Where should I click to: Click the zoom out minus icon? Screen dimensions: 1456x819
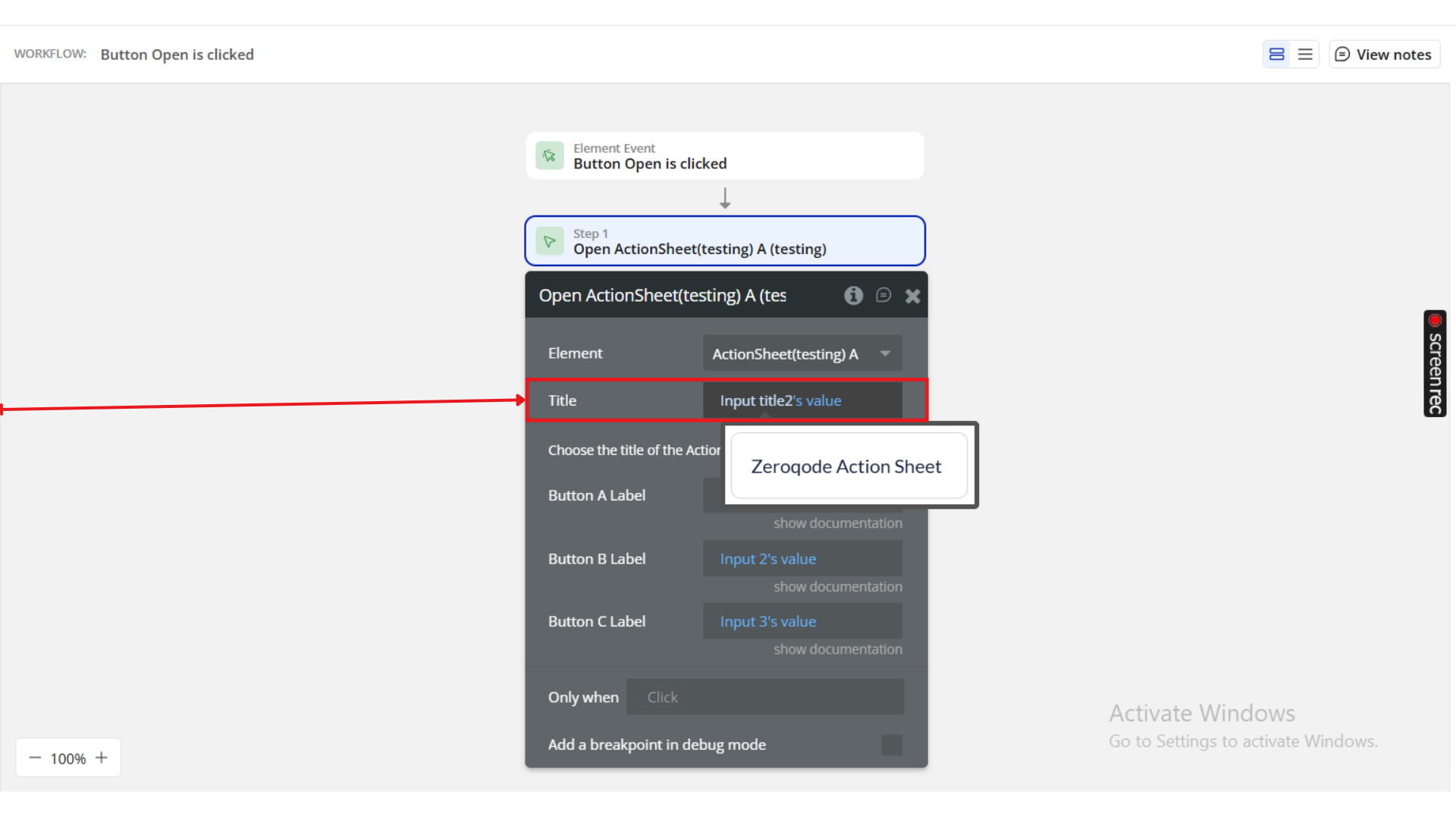click(35, 758)
